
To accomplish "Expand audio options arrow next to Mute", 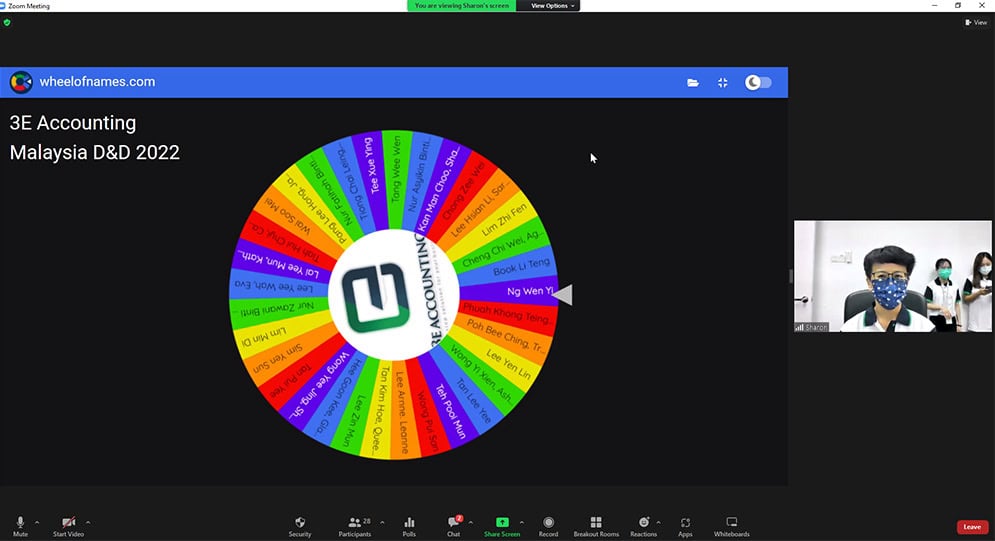I will [37, 522].
